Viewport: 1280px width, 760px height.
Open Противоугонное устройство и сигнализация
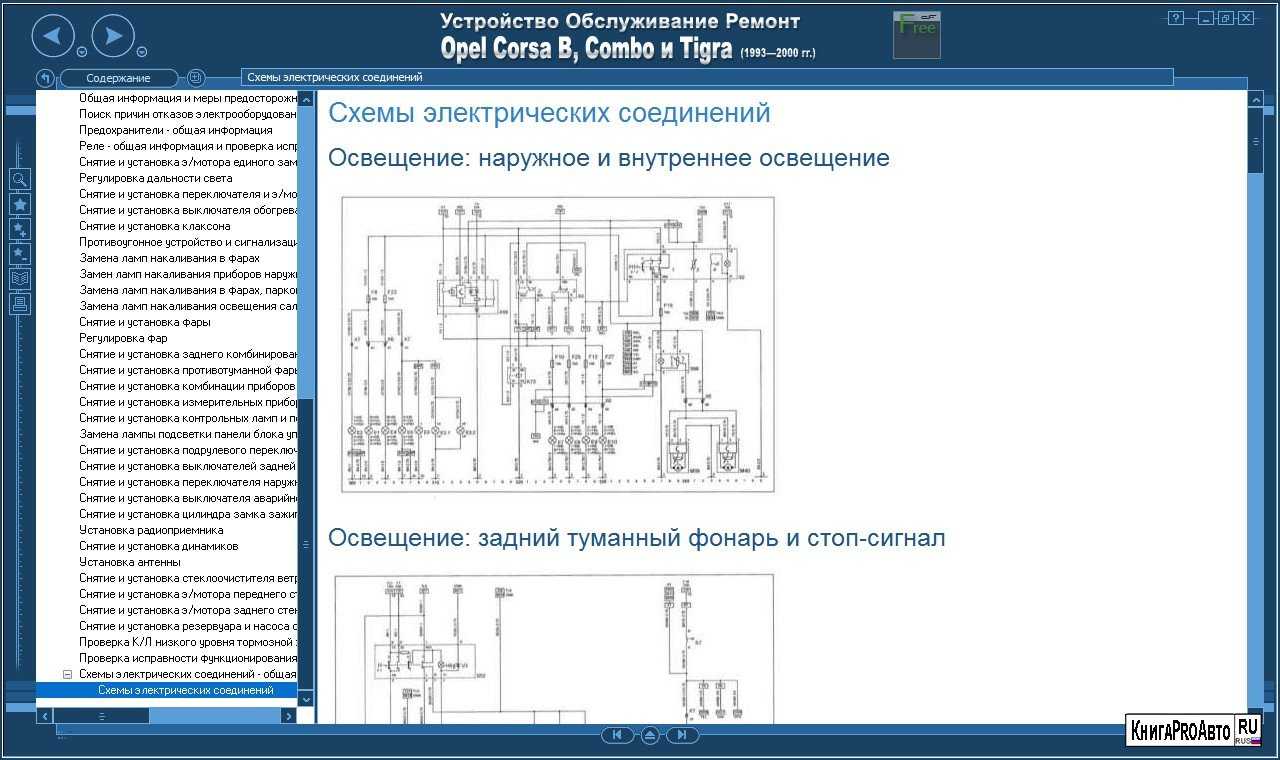[x=188, y=242]
